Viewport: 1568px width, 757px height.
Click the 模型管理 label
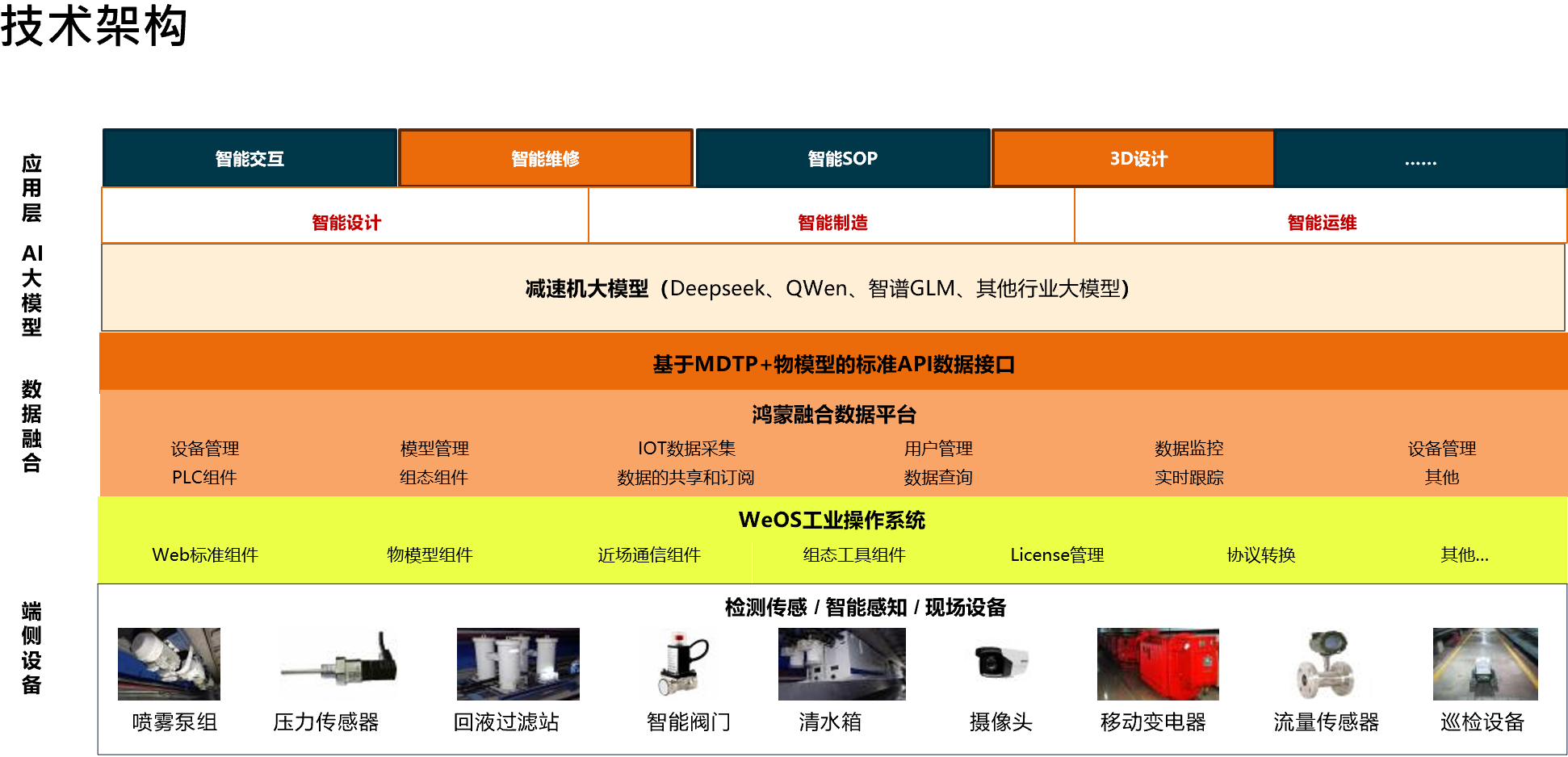(x=434, y=449)
